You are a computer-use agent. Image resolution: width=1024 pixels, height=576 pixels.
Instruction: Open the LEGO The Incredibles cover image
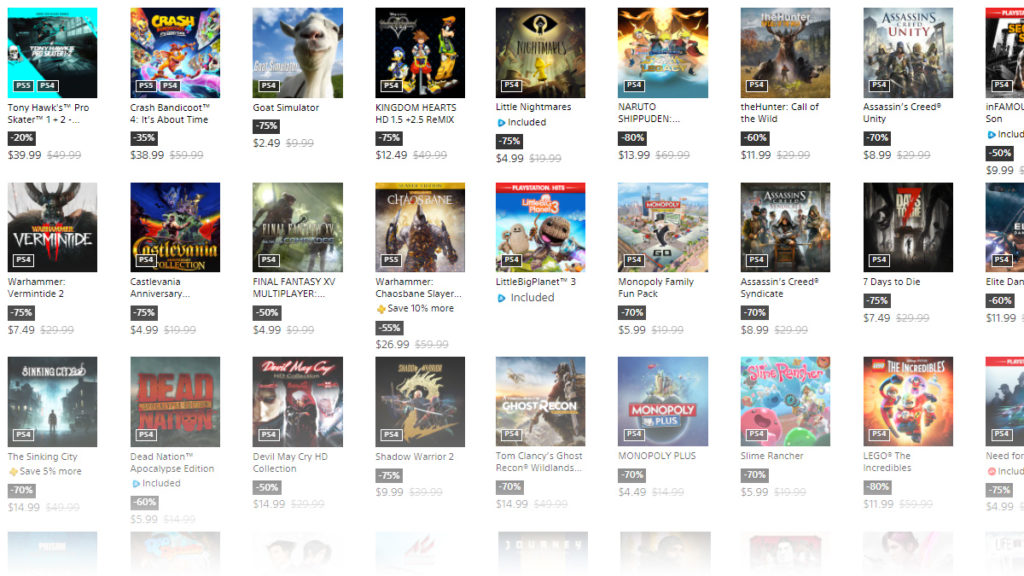[x=908, y=402]
